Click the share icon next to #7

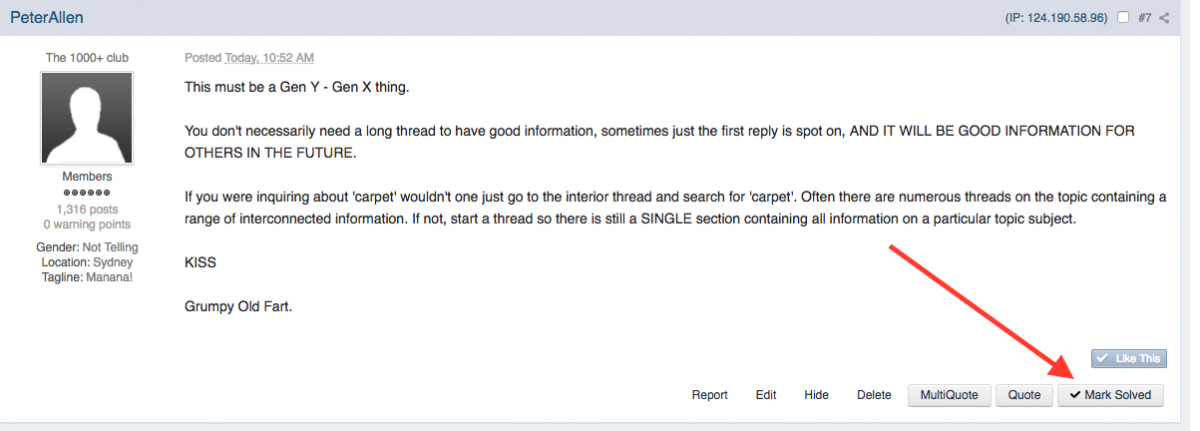click(x=1164, y=18)
